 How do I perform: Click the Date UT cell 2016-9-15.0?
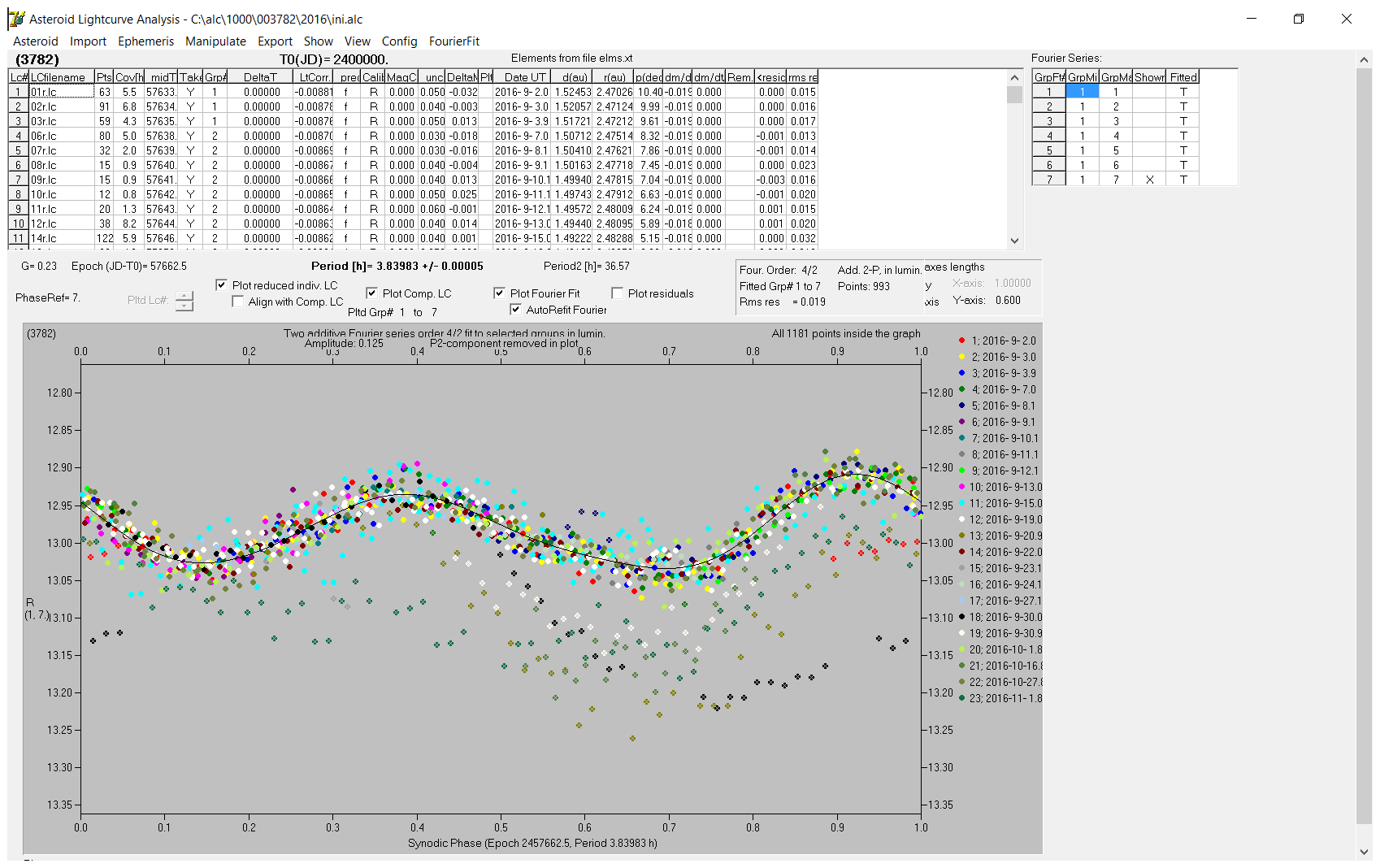523,238
